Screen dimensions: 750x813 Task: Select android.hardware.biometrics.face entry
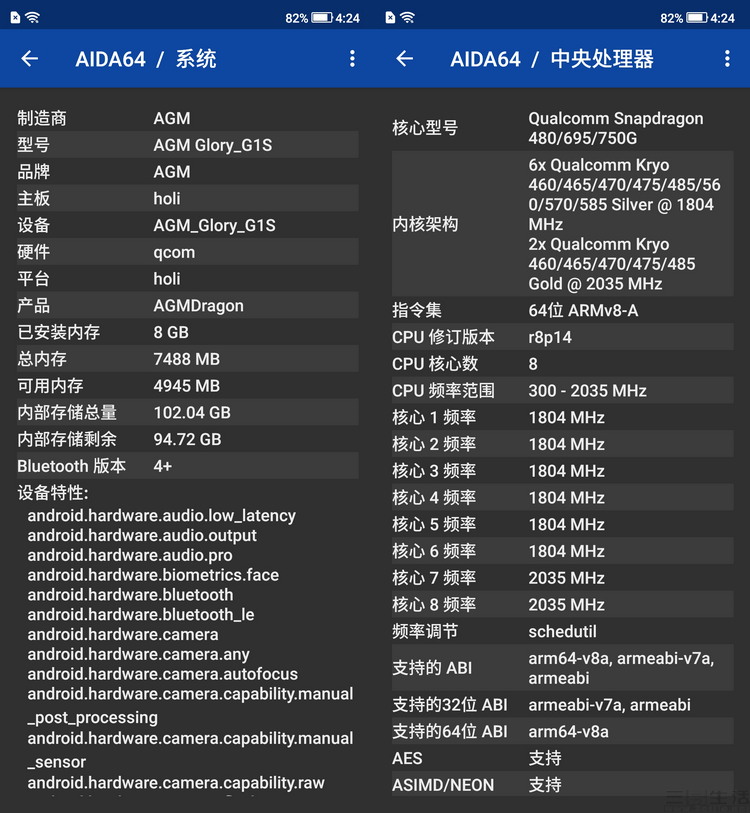coord(153,575)
